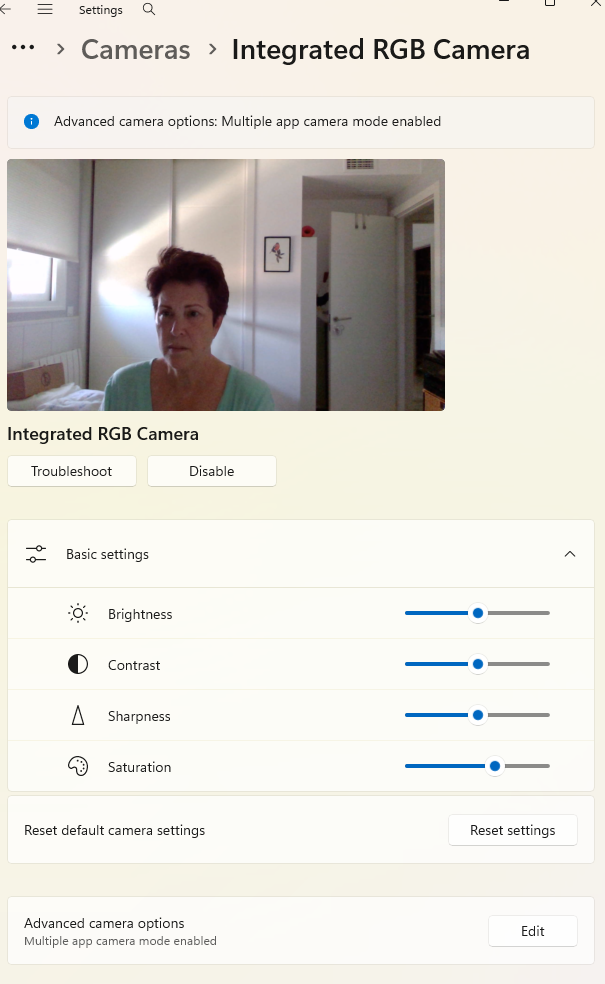The image size is (605, 984).
Task: Click the Sharpness triangle icon
Action: [x=78, y=715]
